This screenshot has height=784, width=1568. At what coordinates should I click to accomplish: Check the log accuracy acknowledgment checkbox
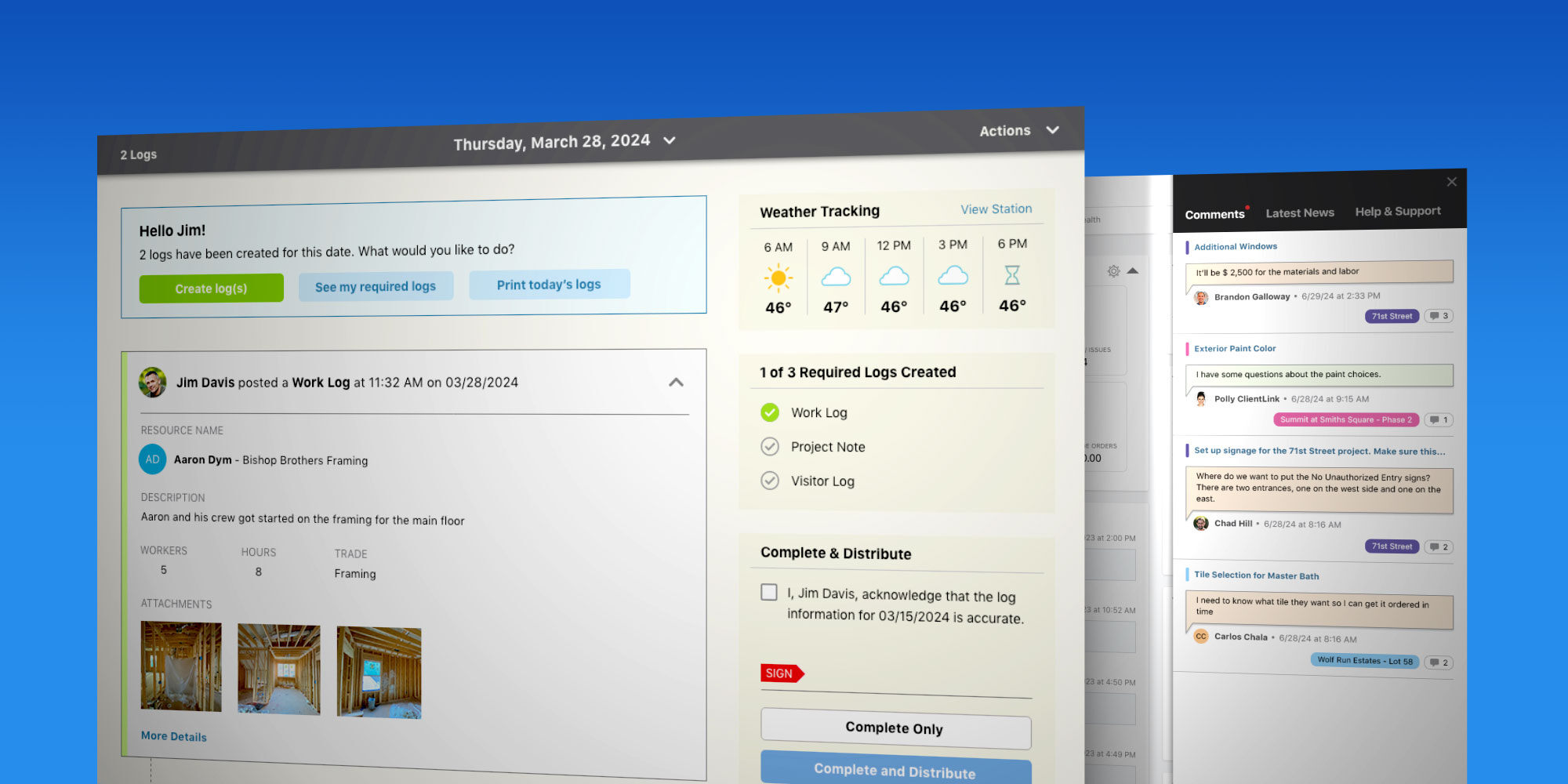pyautogui.click(x=769, y=593)
